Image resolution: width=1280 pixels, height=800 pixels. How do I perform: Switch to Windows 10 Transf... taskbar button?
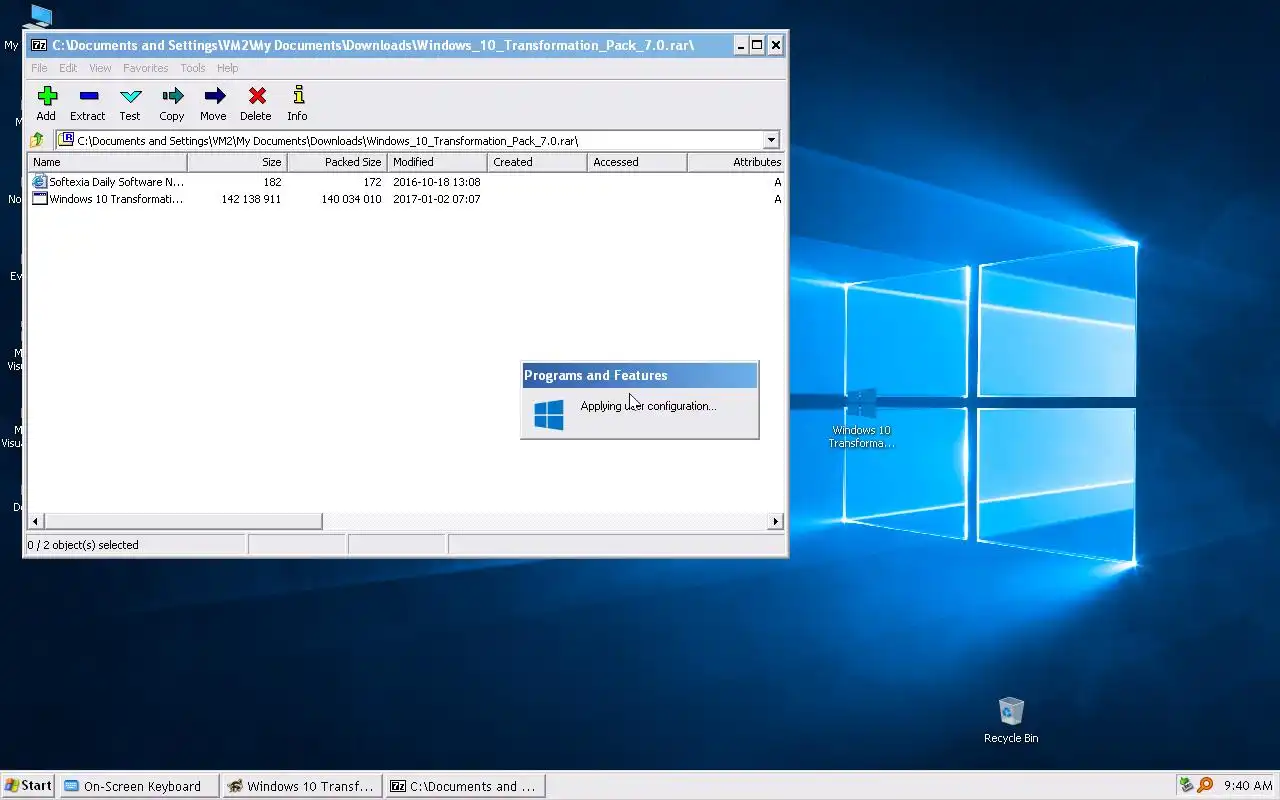pos(301,786)
